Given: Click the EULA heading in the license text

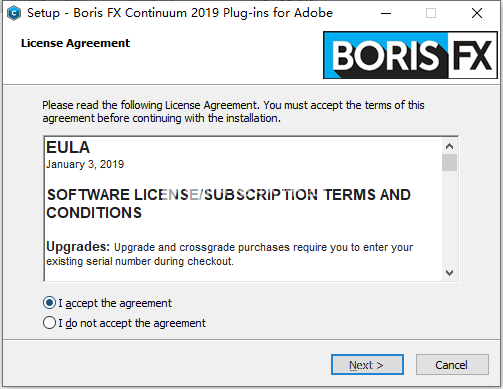Looking at the screenshot, I should tap(68, 147).
